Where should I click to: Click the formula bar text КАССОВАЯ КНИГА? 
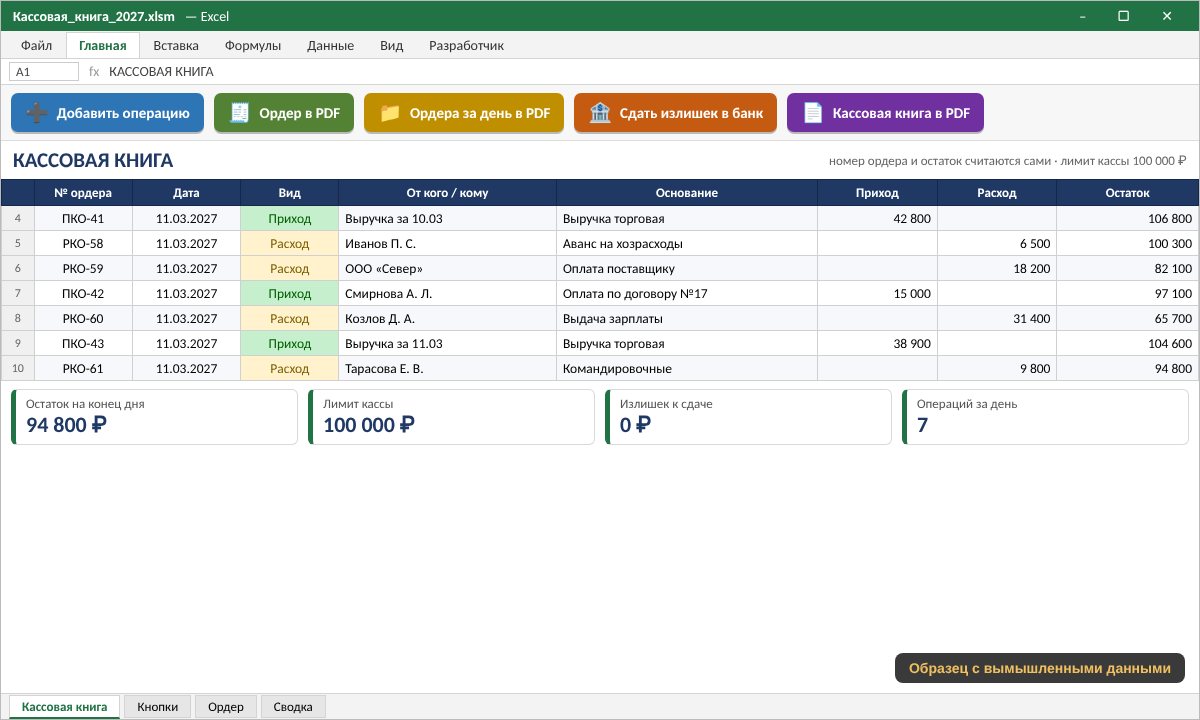[161, 72]
